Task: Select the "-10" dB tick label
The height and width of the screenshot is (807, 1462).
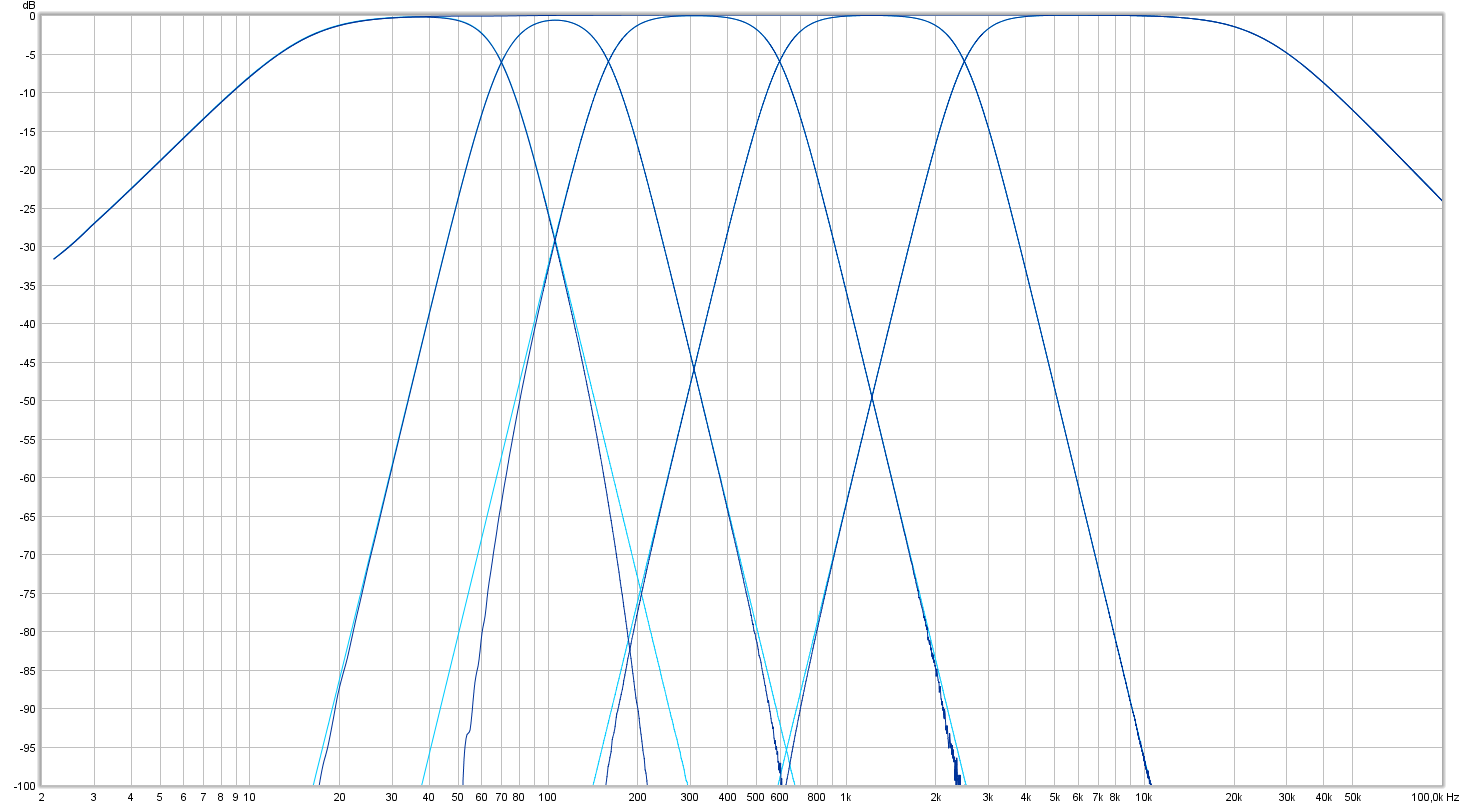Action: (28, 93)
